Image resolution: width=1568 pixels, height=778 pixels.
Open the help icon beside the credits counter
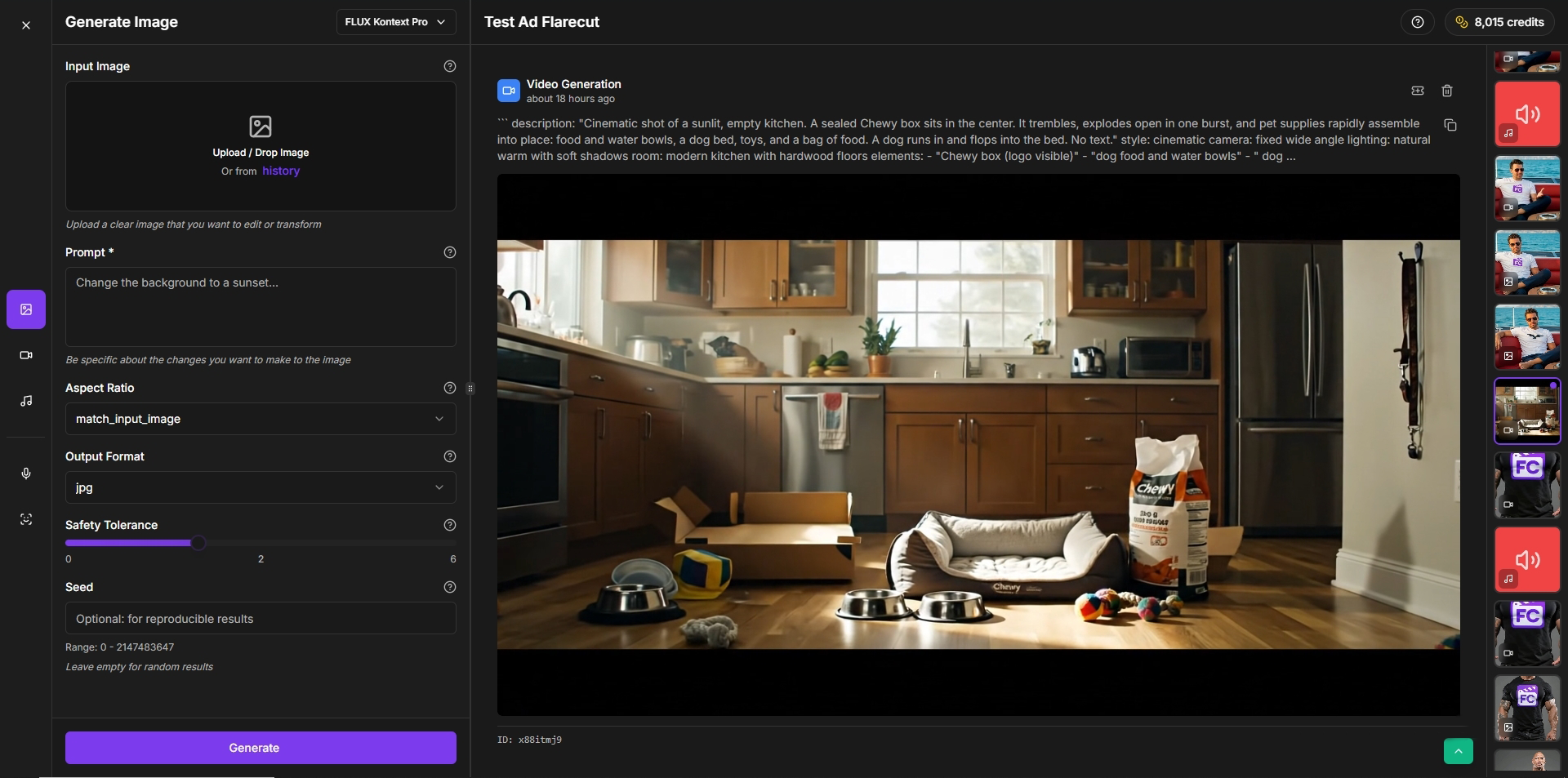[x=1418, y=22]
